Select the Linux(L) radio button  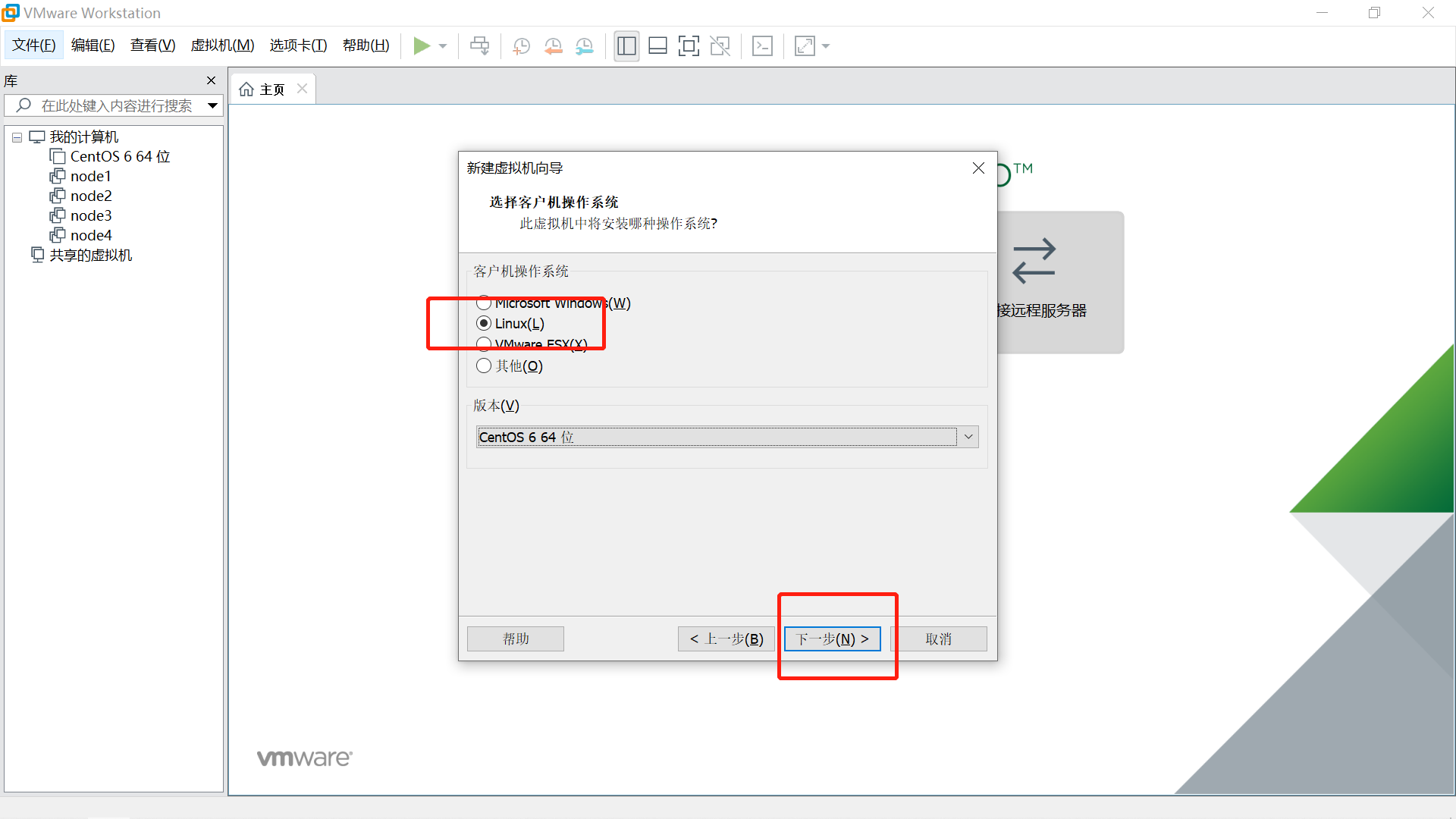(x=484, y=324)
